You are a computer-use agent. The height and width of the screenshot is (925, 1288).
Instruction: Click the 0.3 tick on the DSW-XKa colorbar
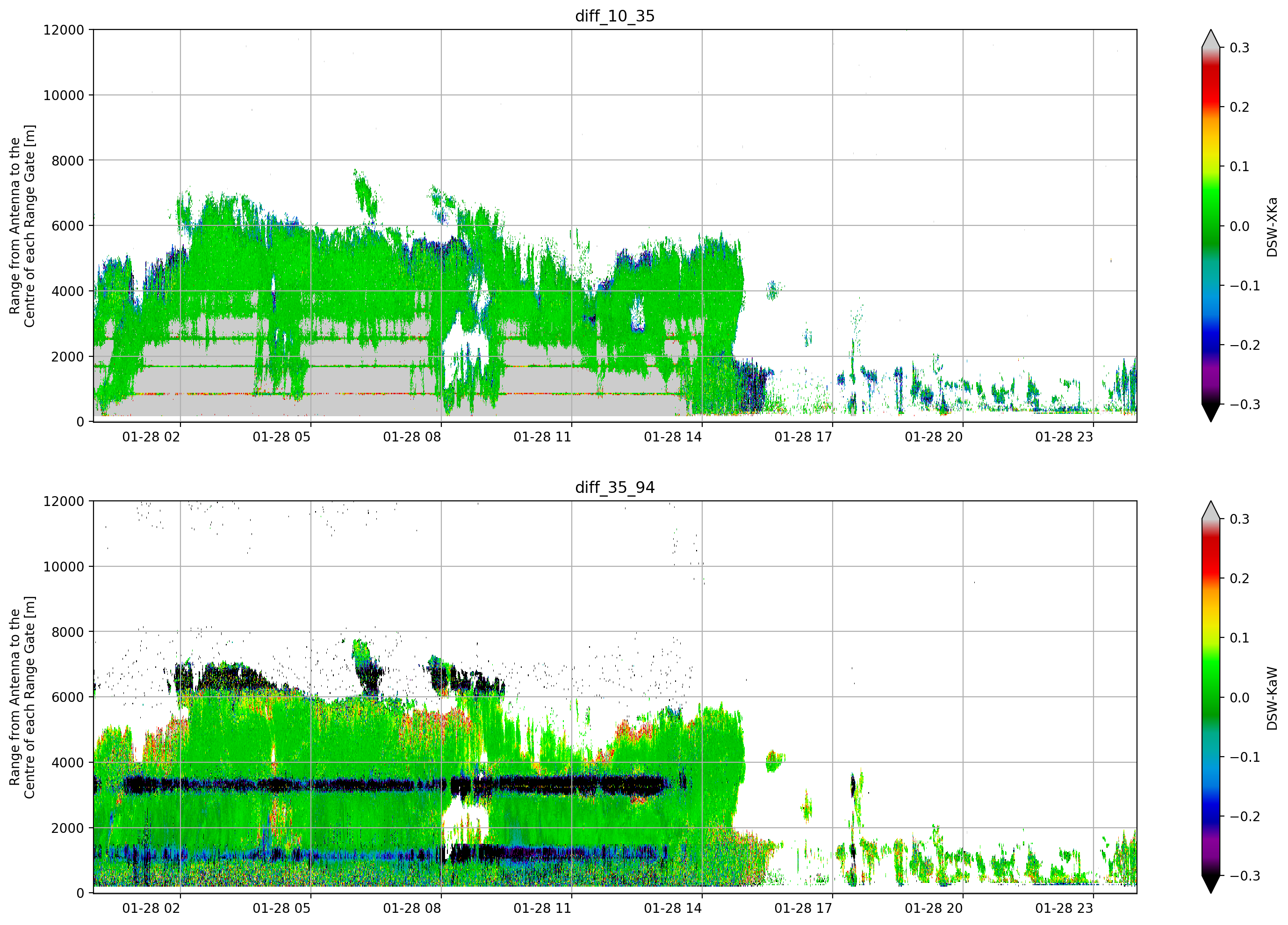click(1240, 48)
